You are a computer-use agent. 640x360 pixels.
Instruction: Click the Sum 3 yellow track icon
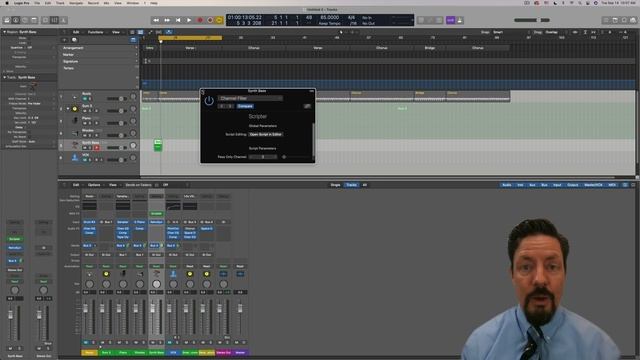(75, 109)
